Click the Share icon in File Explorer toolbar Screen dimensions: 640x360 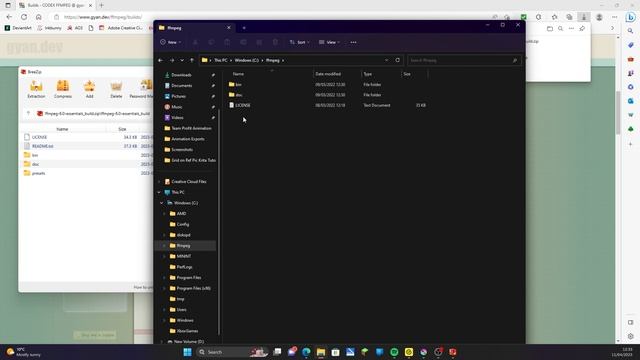point(259,42)
